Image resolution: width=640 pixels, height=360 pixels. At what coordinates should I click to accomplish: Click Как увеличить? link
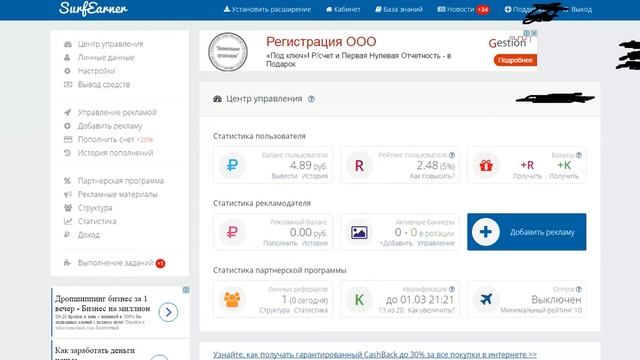[431, 310]
